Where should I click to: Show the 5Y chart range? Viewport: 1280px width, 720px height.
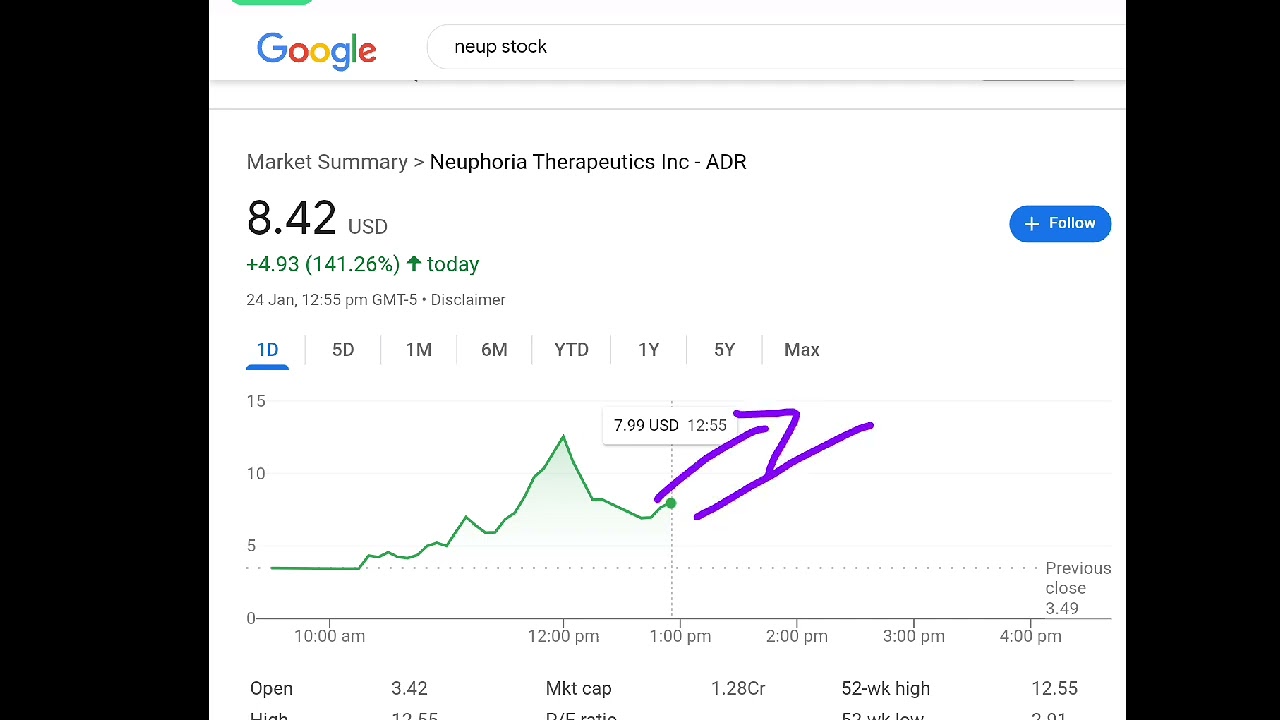[725, 350]
